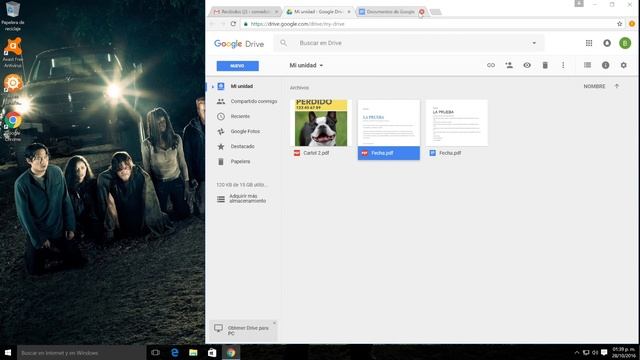The width and height of the screenshot is (640, 360).
Task: Open Papelera de reciclaje on desktop
Action: (x=13, y=16)
